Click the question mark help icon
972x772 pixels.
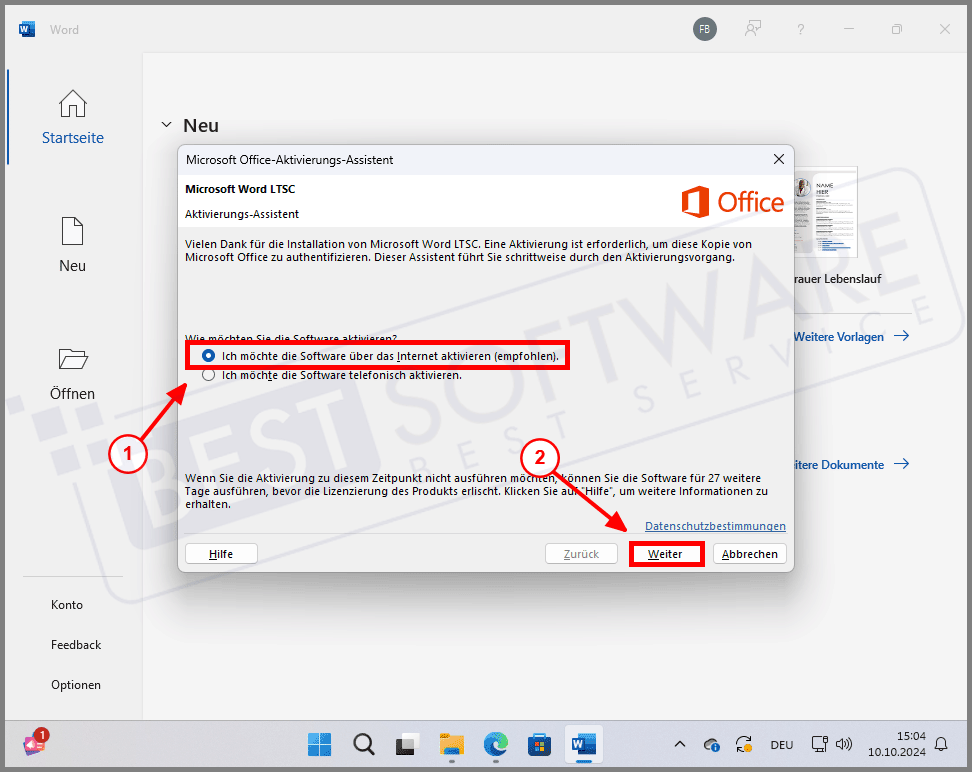click(x=801, y=29)
